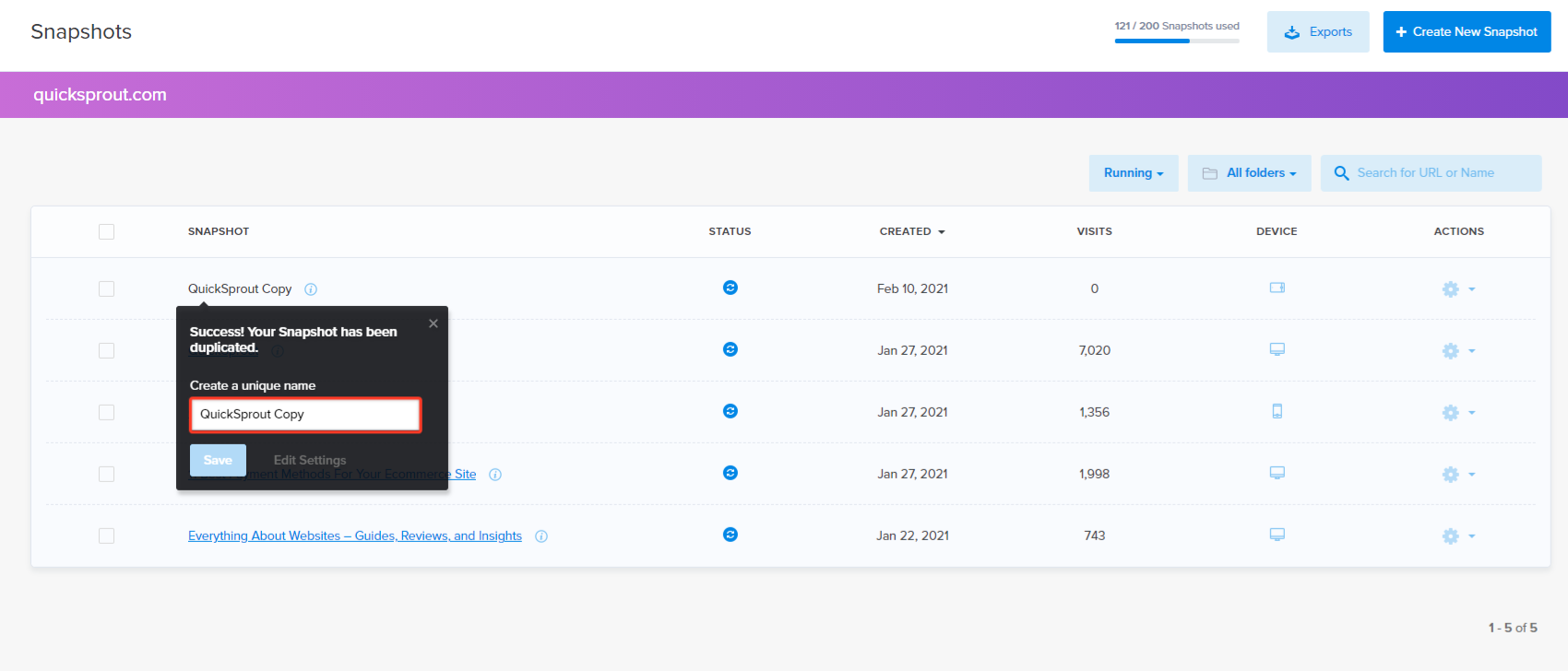Open the gear actions for QuickSprout Copy
1568x671 pixels.
pos(1450,289)
